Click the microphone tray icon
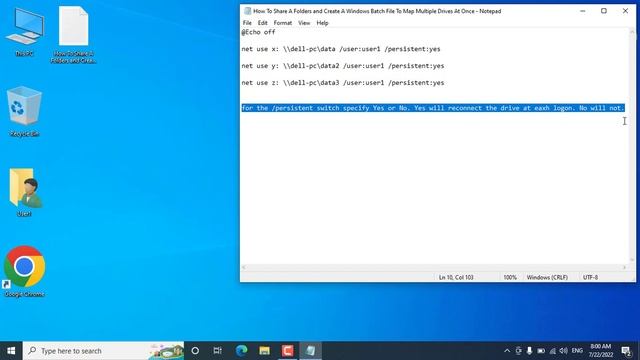640x360 pixels. pos(529,351)
